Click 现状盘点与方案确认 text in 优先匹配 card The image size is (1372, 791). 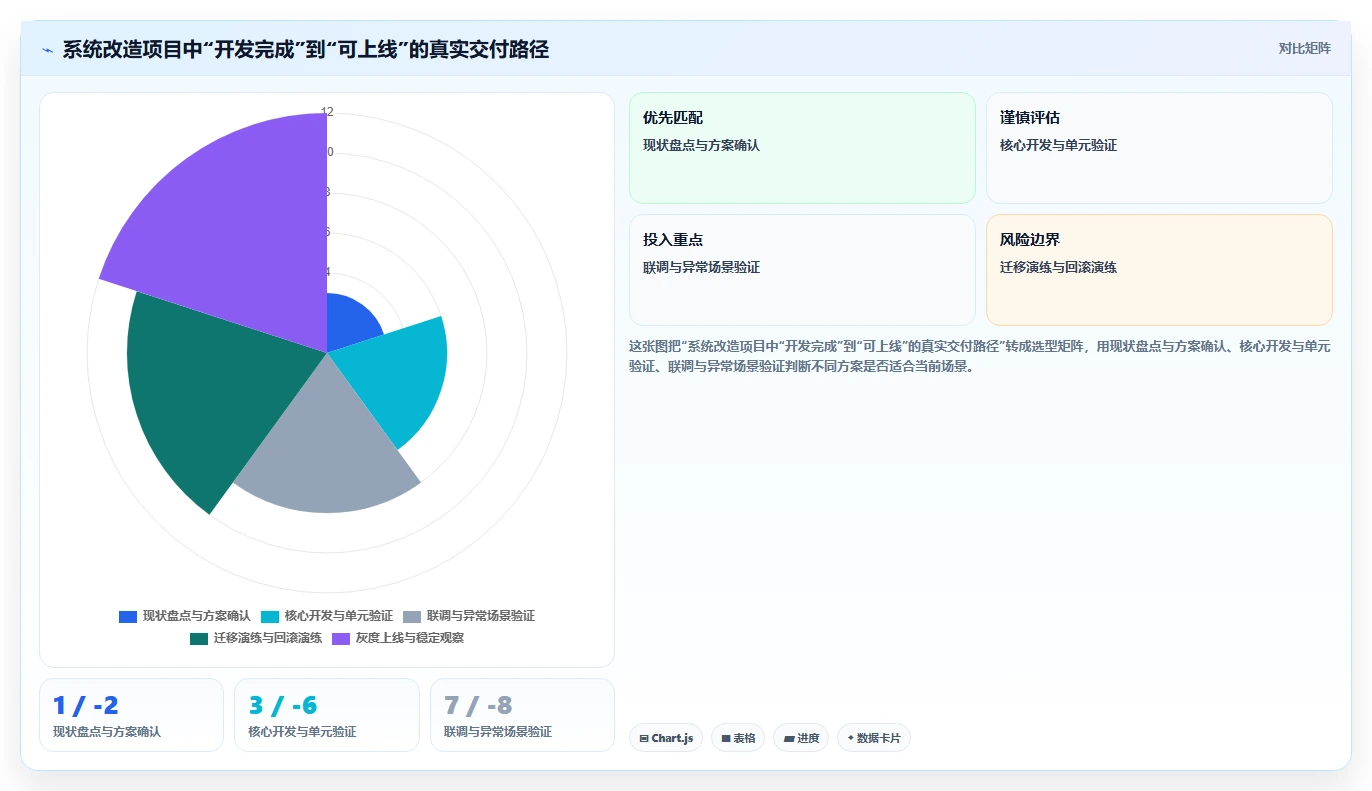click(x=701, y=146)
